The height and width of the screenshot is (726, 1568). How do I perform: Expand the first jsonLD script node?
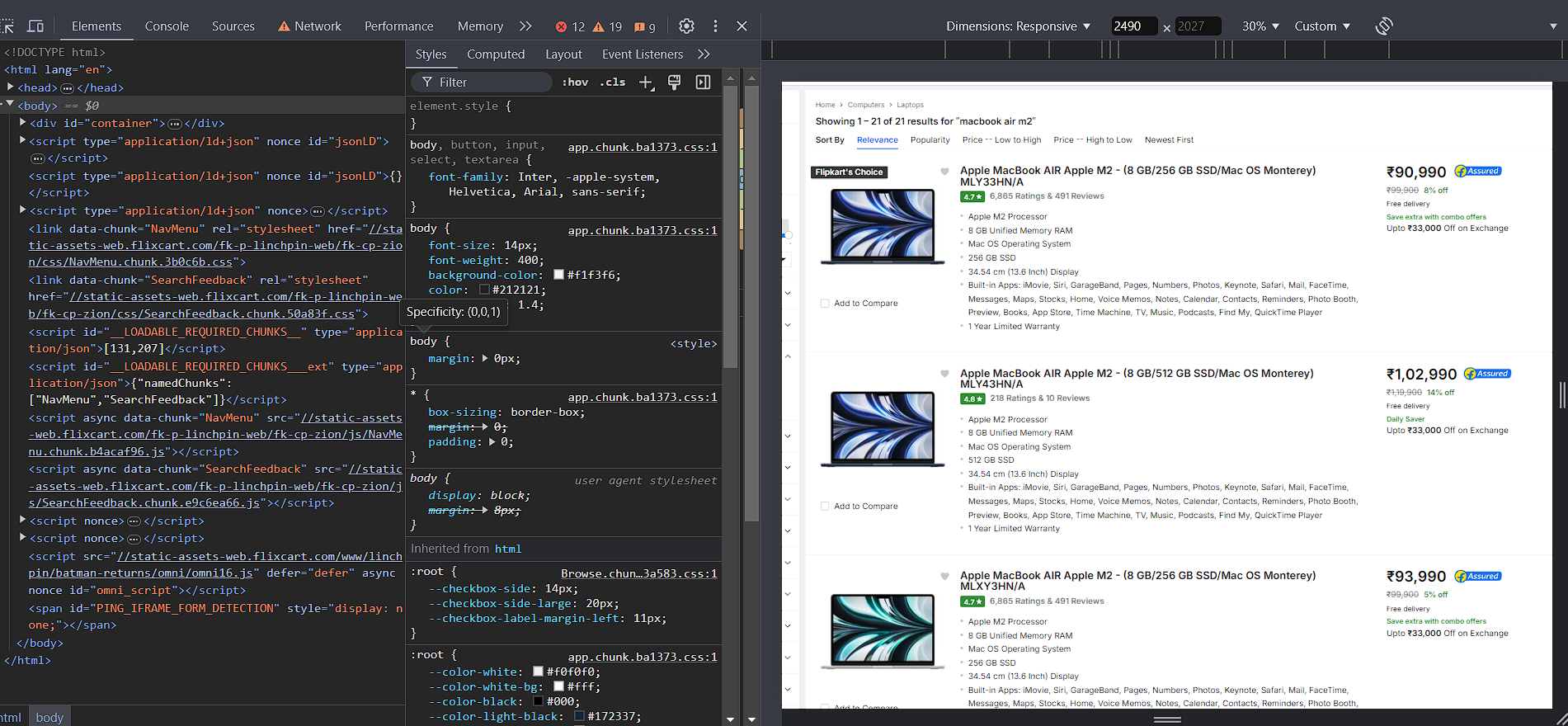pyautogui.click(x=23, y=140)
